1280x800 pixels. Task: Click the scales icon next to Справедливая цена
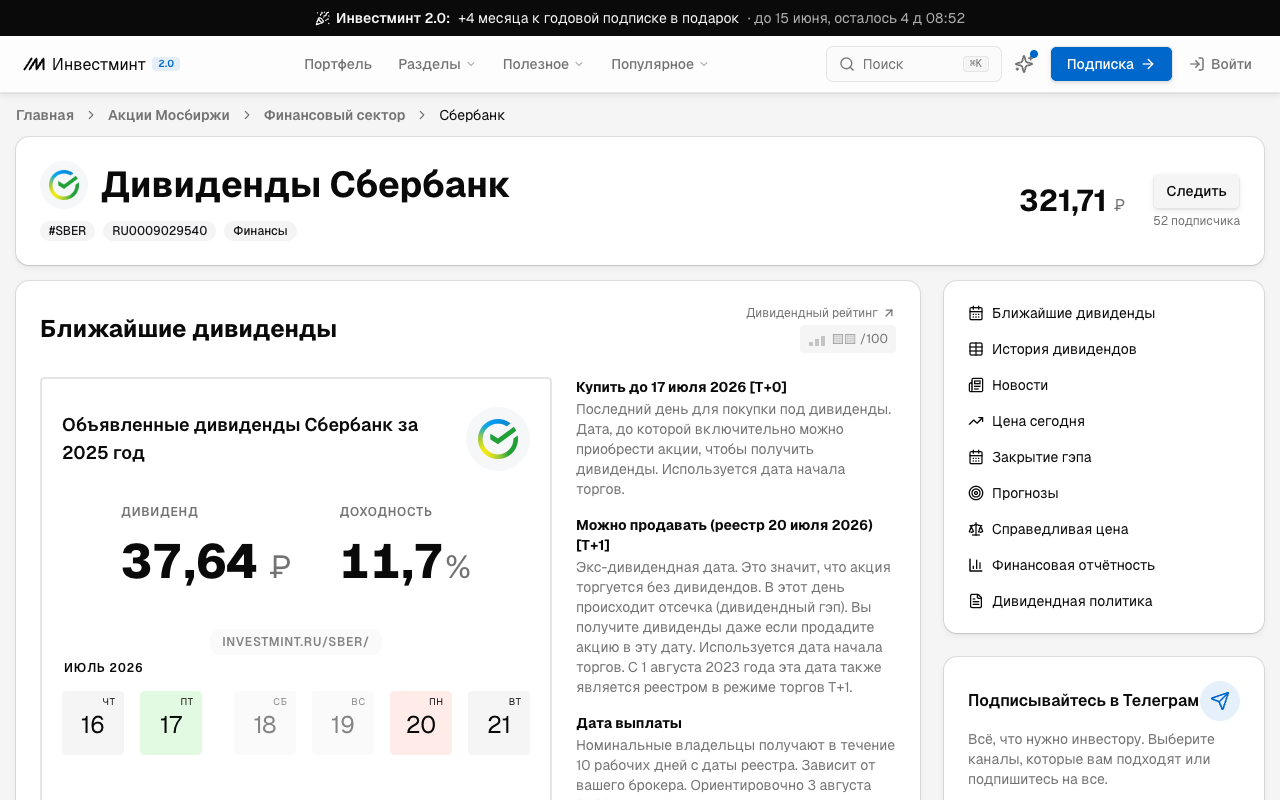point(976,529)
